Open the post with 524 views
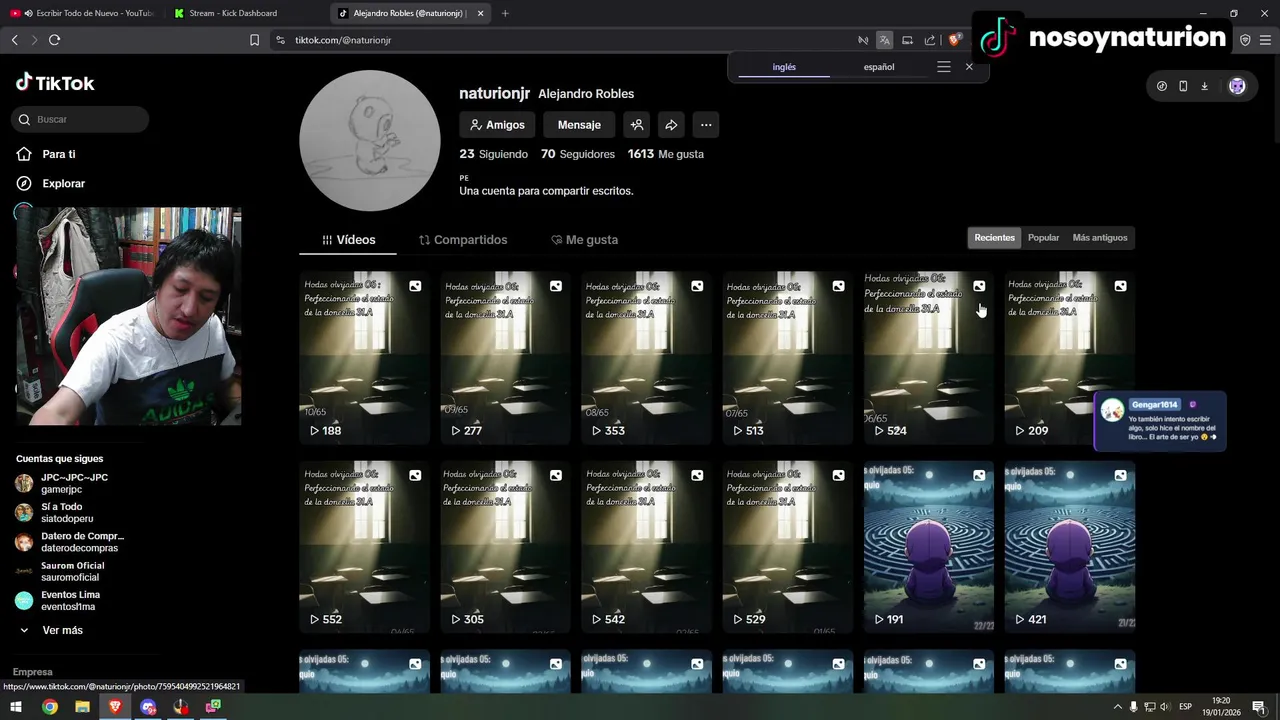1280x720 pixels. [x=929, y=358]
